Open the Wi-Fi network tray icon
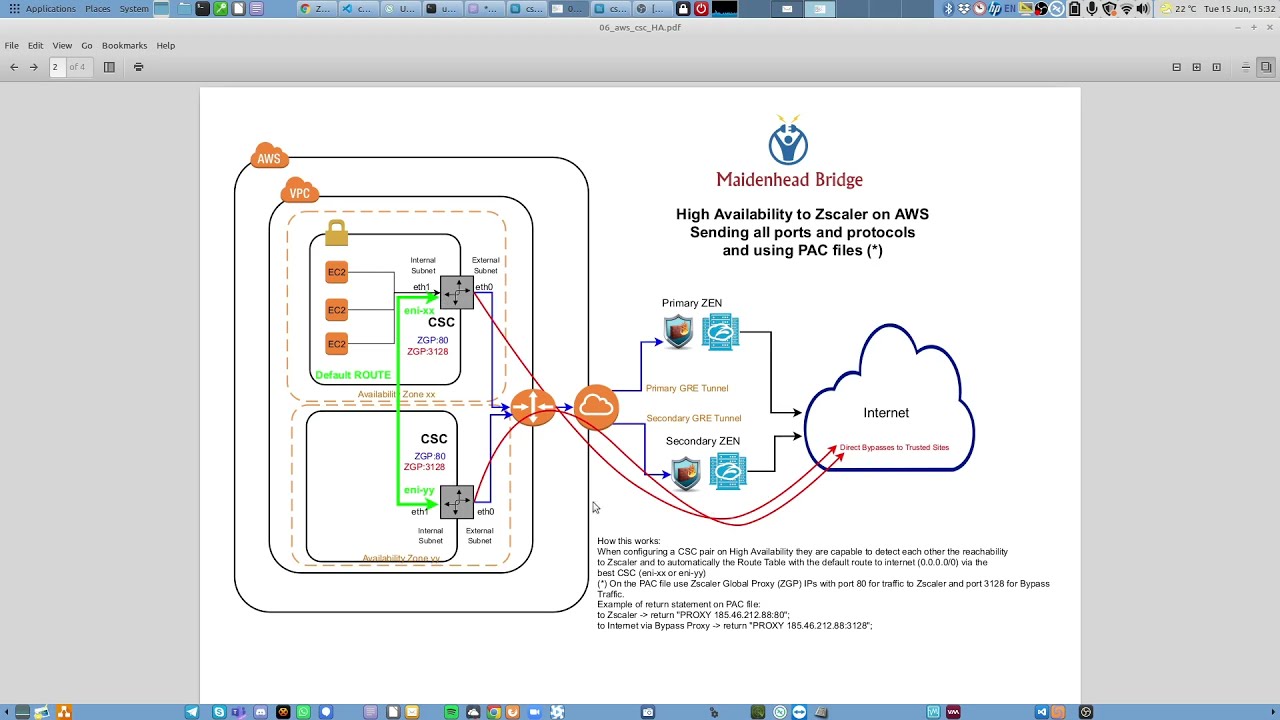This screenshot has height=720, width=1280. click(1126, 9)
